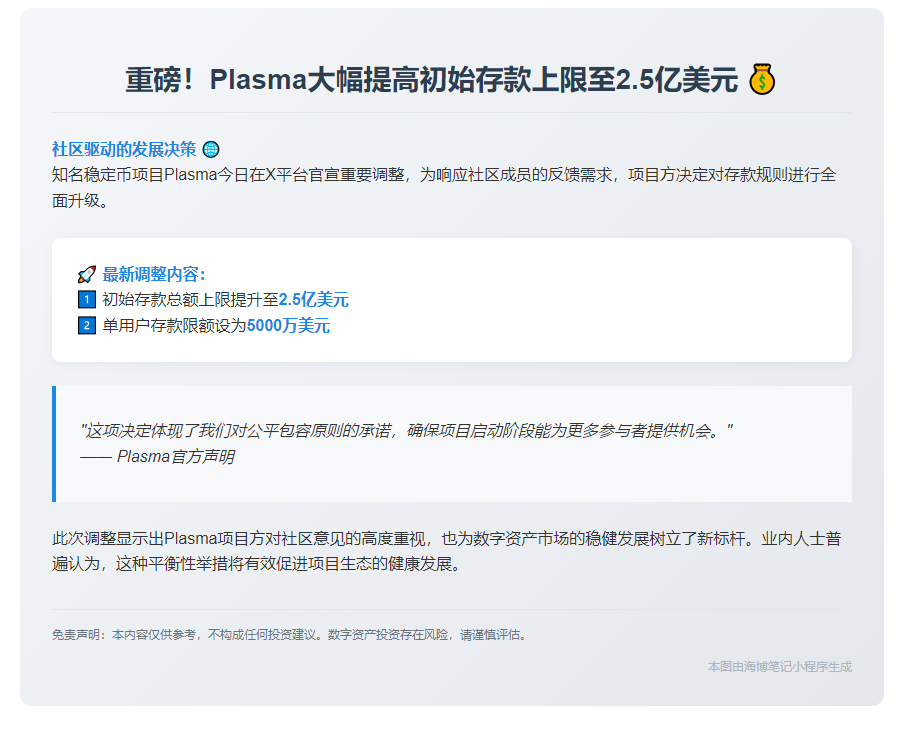Click the paragraph starting 知名稳定币项目Plasma
Screen dimensions: 904x737
[x=444, y=187]
